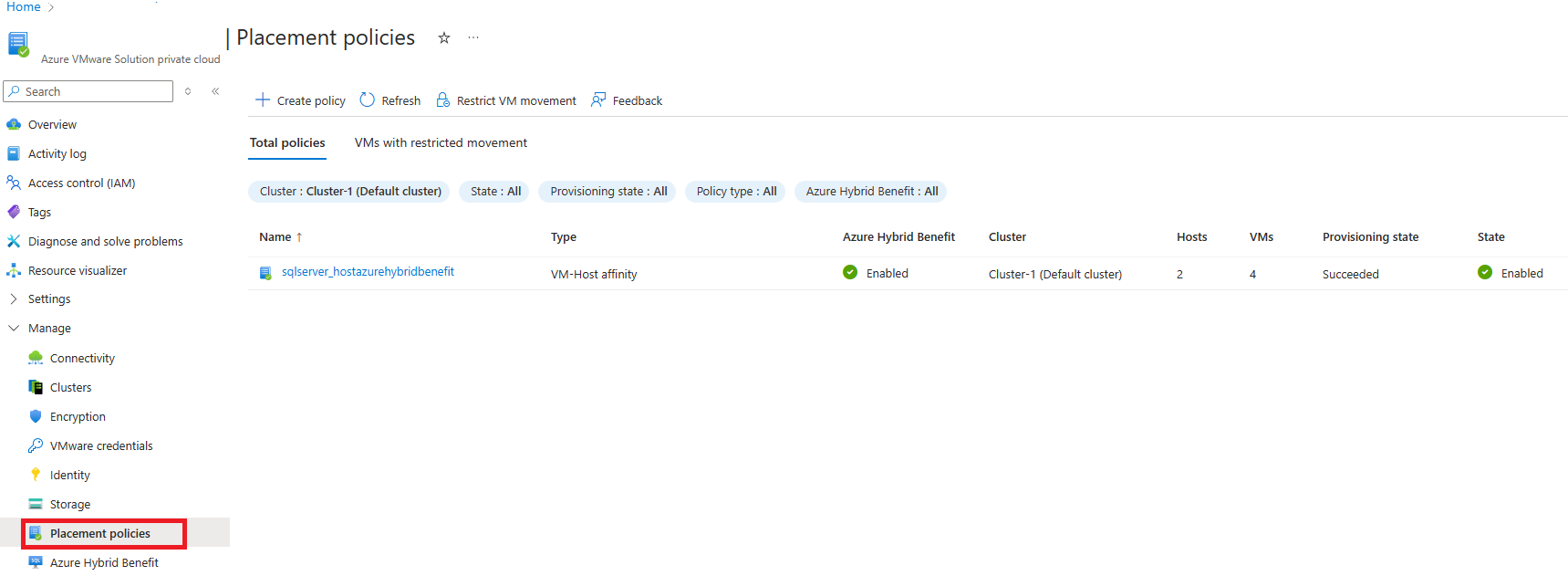Click the Overview cloud icon

click(x=14, y=124)
